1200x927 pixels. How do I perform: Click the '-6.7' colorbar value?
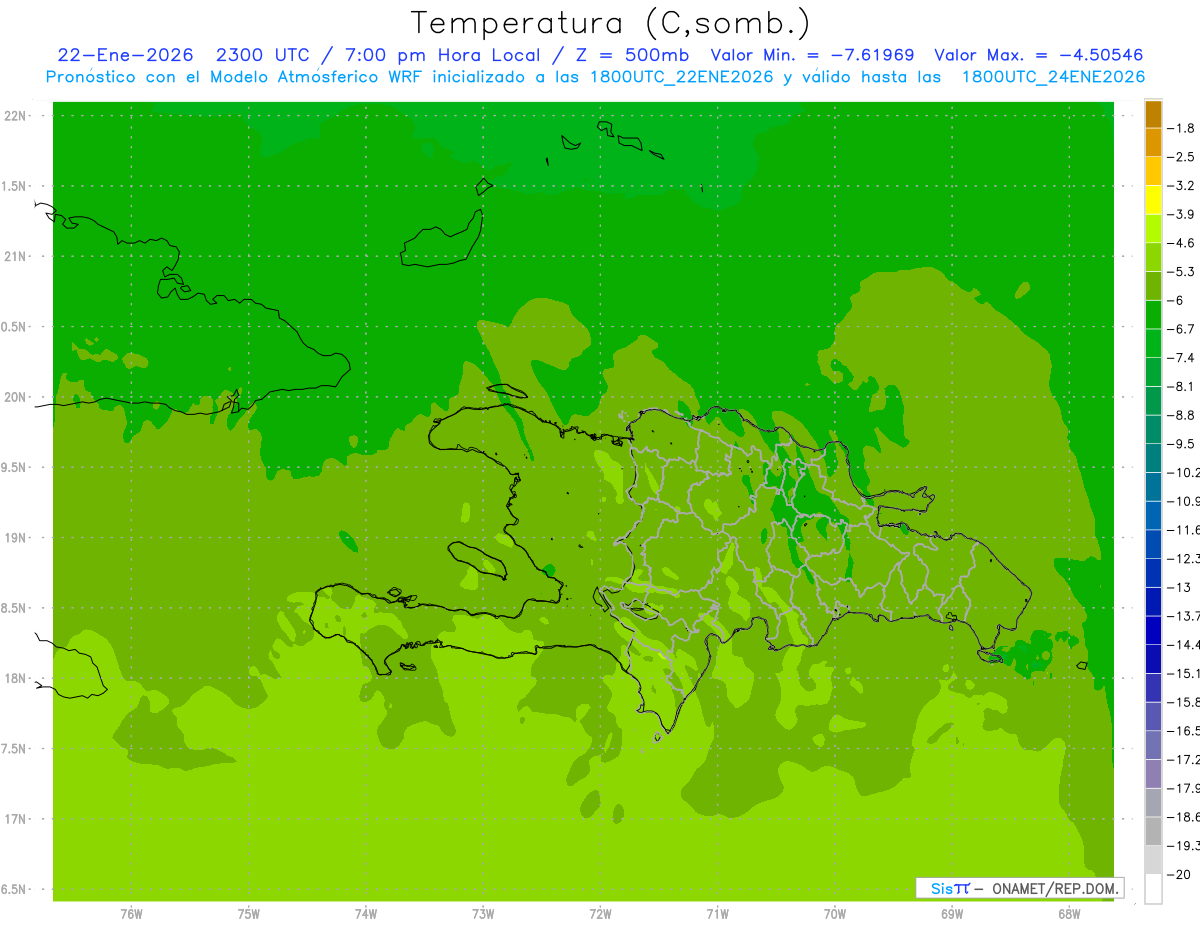point(1181,329)
